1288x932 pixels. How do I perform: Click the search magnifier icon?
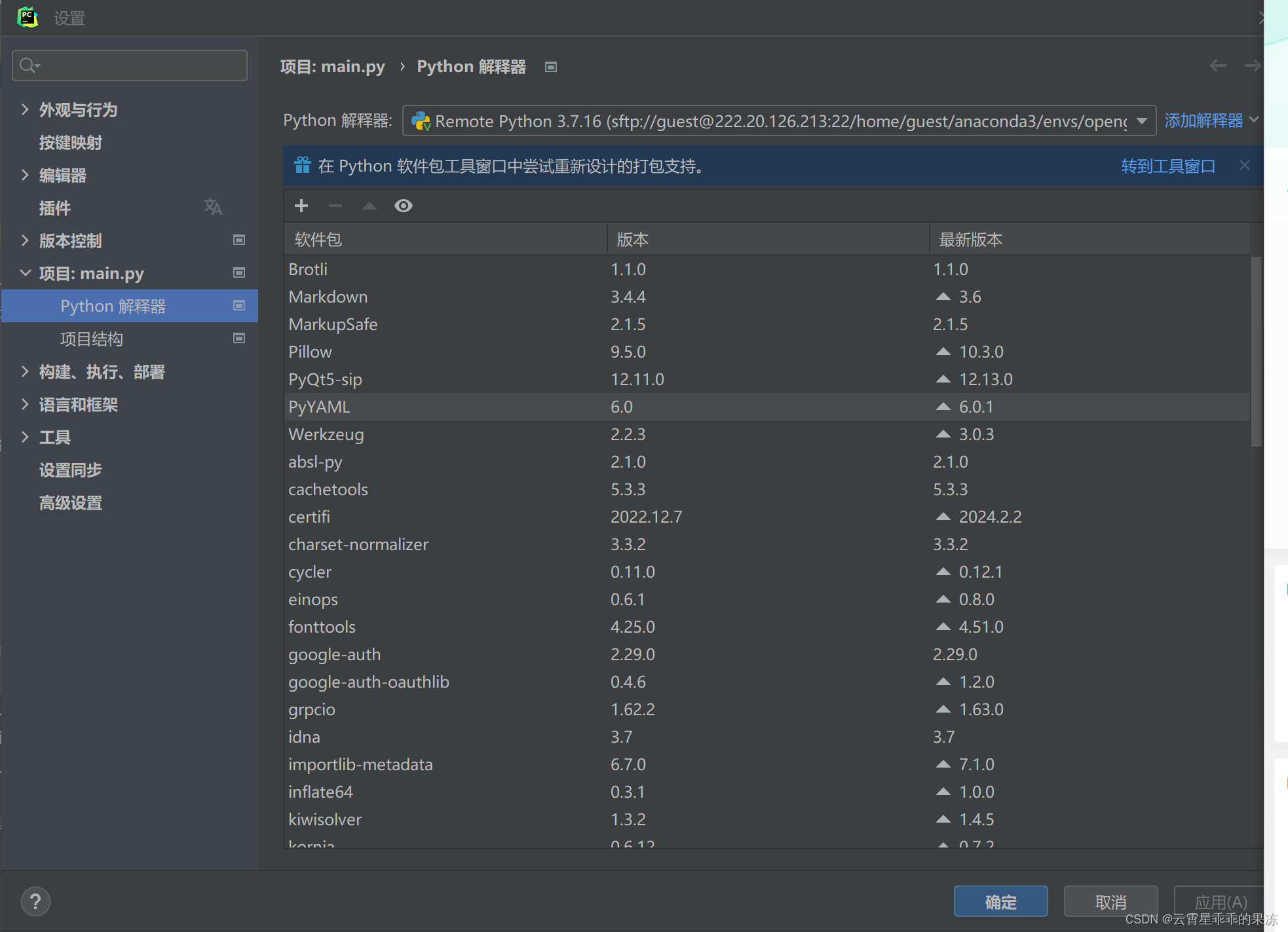pyautogui.click(x=29, y=65)
